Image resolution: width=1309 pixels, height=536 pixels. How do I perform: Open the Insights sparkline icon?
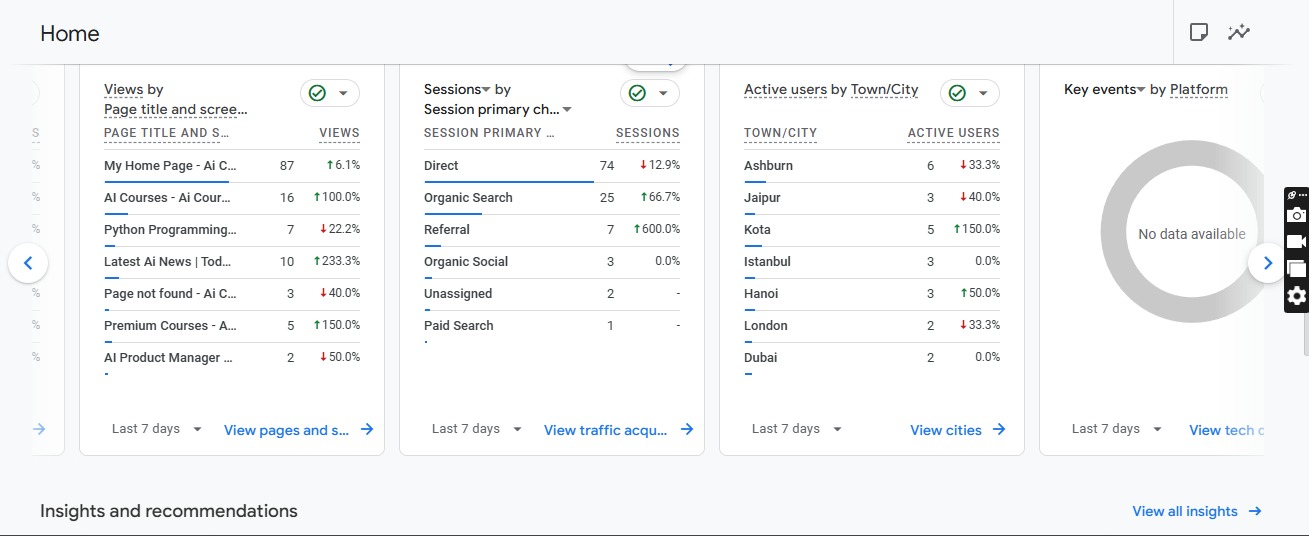(1239, 32)
